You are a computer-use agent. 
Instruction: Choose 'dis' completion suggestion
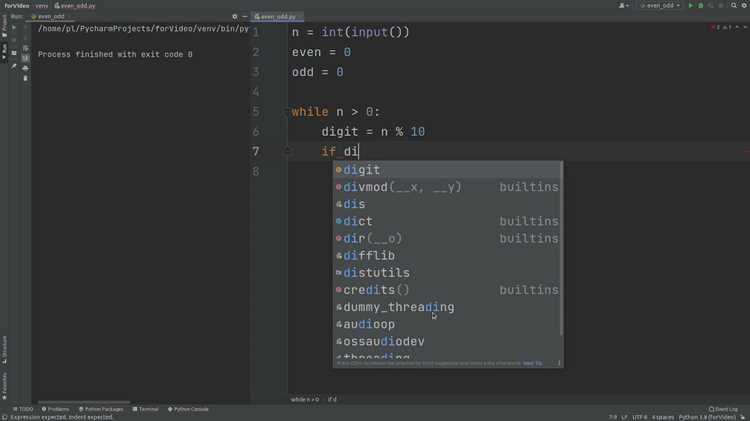[x=448, y=204]
